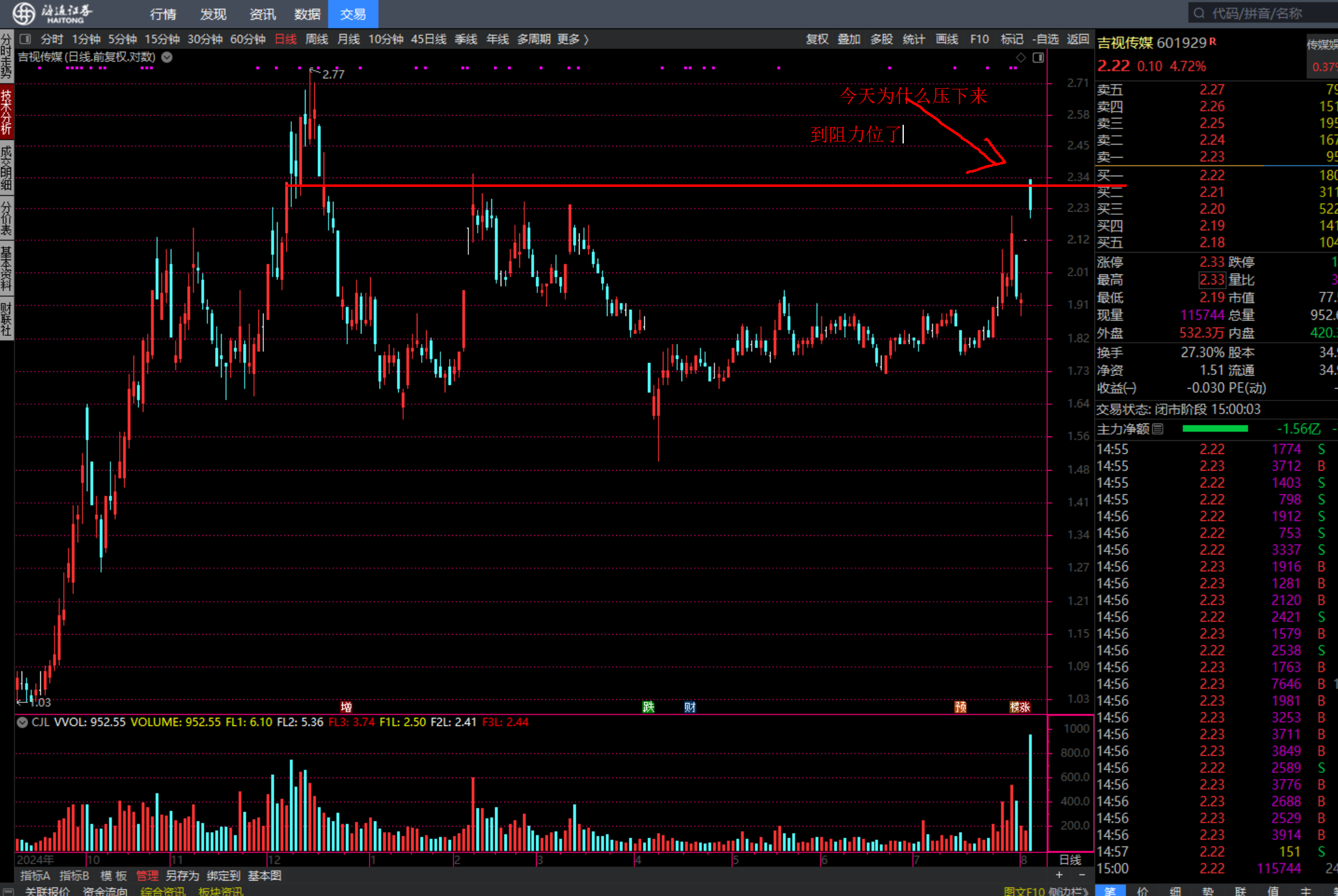1338x896 pixels.
Task: Open the 统计 statistics tool
Action: coord(914,39)
